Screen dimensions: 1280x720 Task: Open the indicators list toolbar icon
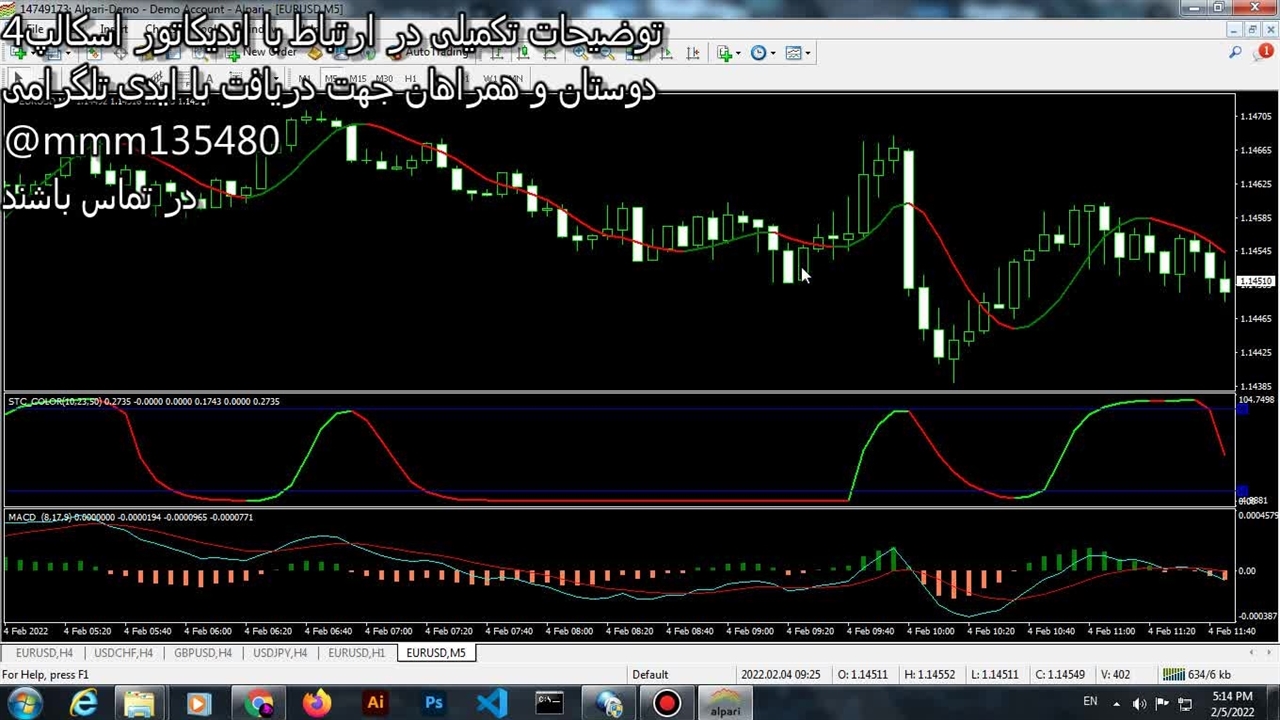(724, 53)
